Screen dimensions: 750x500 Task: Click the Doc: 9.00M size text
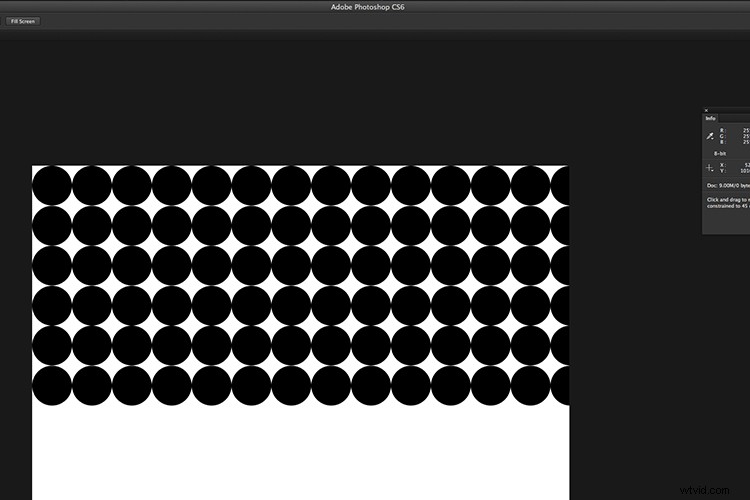coord(728,185)
